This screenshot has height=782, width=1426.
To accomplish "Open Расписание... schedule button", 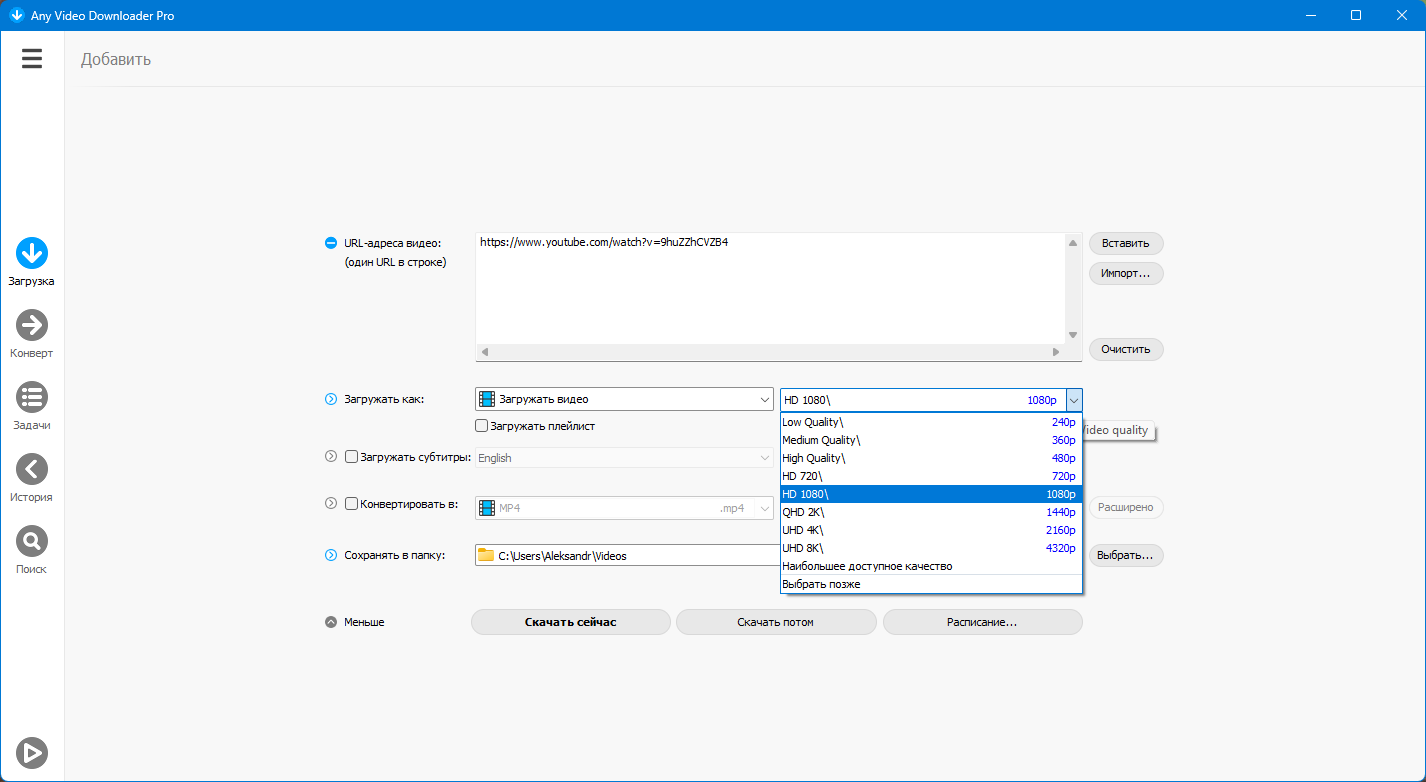I will coord(982,622).
